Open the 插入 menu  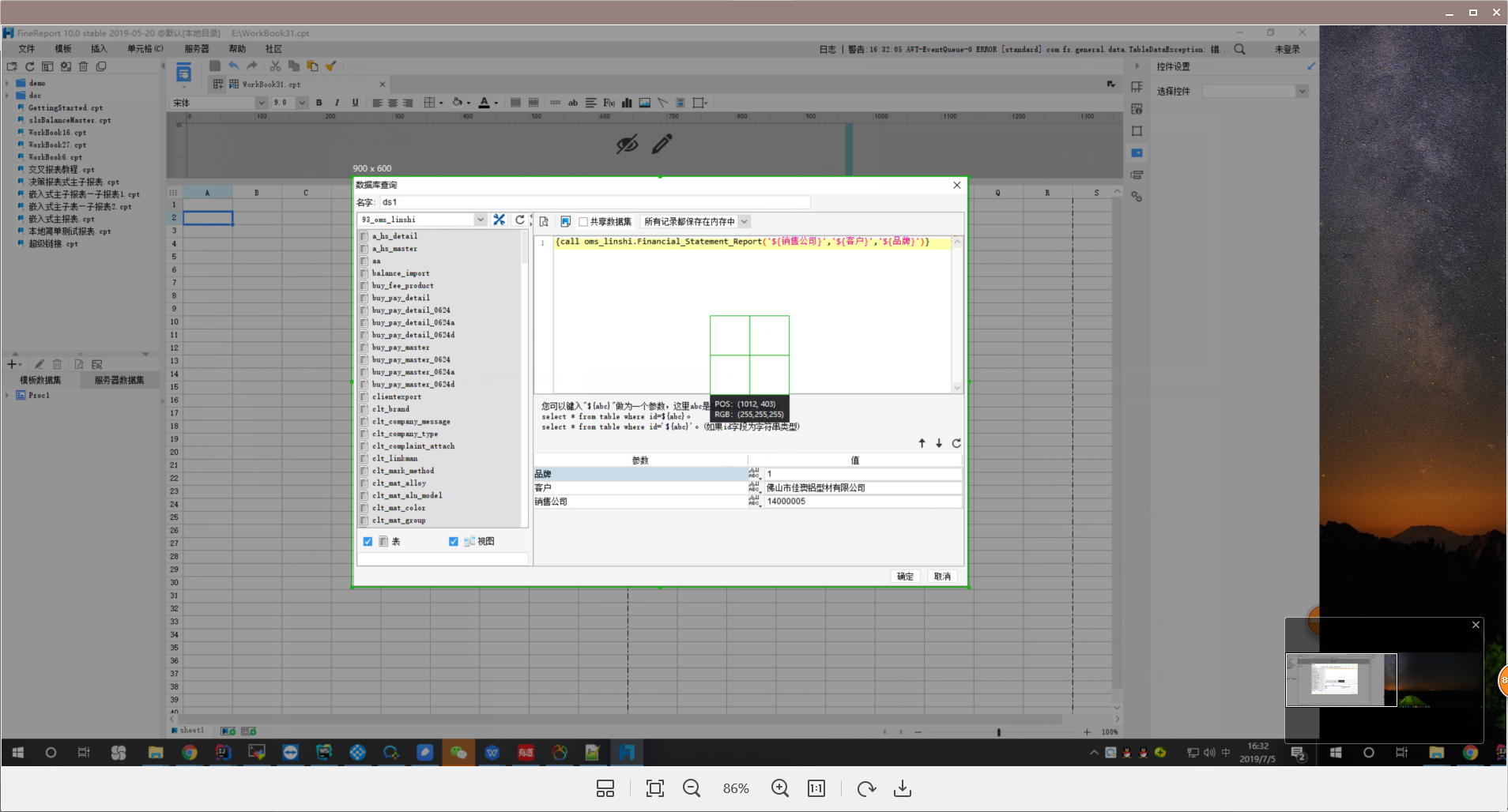pyautogui.click(x=99, y=49)
